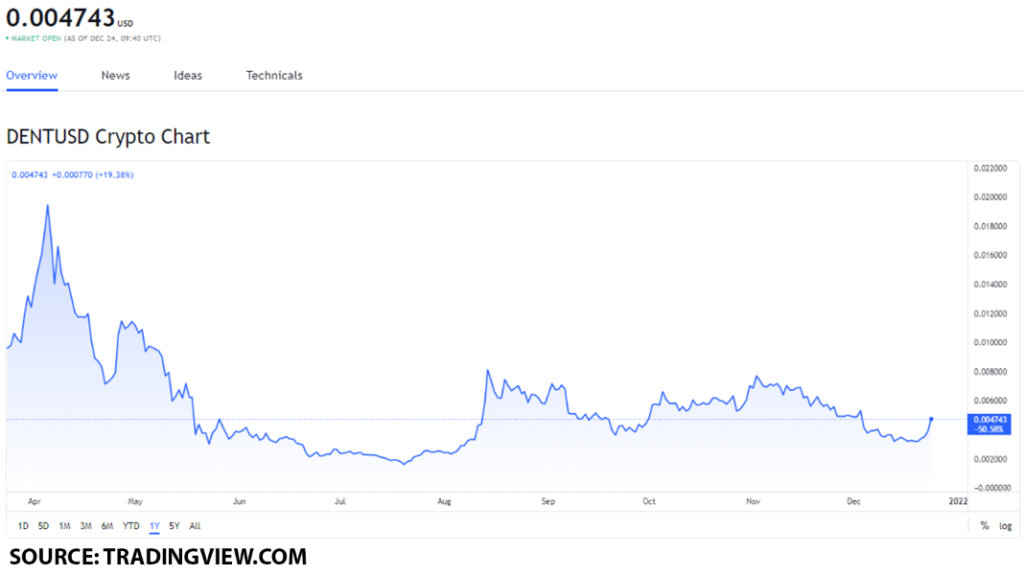
Task: Click the 0.006000 price axis label
Action: pyautogui.click(x=990, y=401)
